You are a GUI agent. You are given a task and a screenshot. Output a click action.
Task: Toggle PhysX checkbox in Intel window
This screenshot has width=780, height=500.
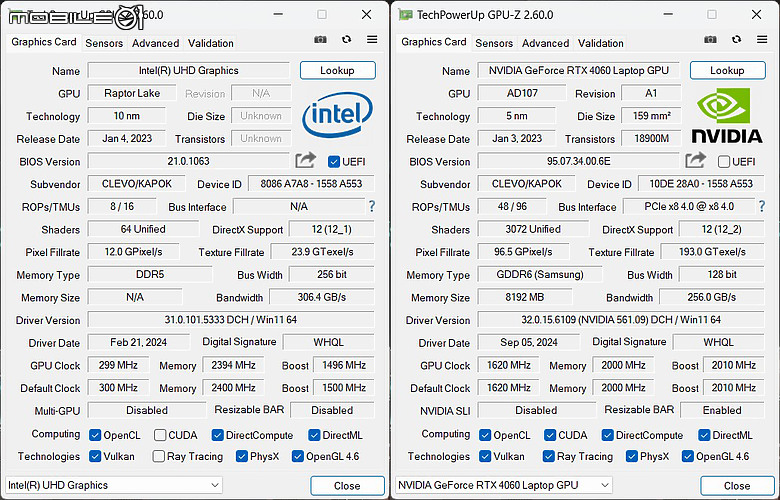pos(242,456)
